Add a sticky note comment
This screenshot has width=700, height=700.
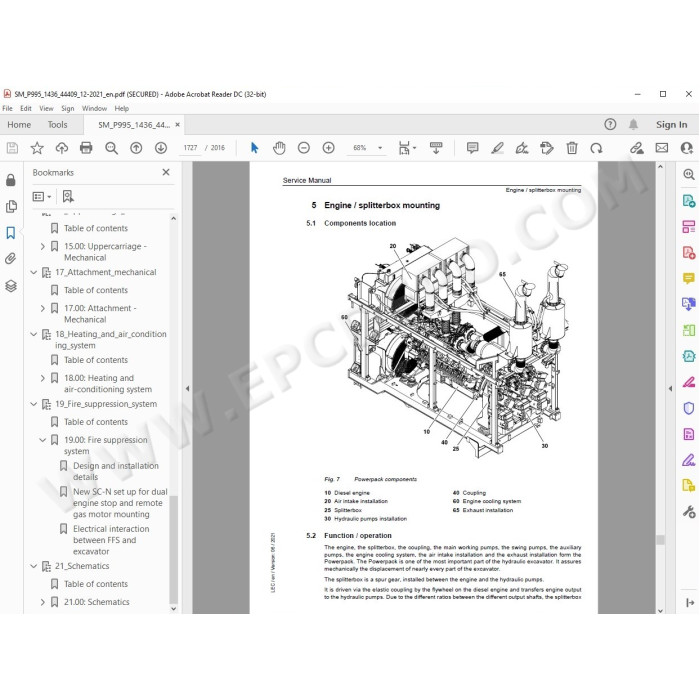point(472,148)
